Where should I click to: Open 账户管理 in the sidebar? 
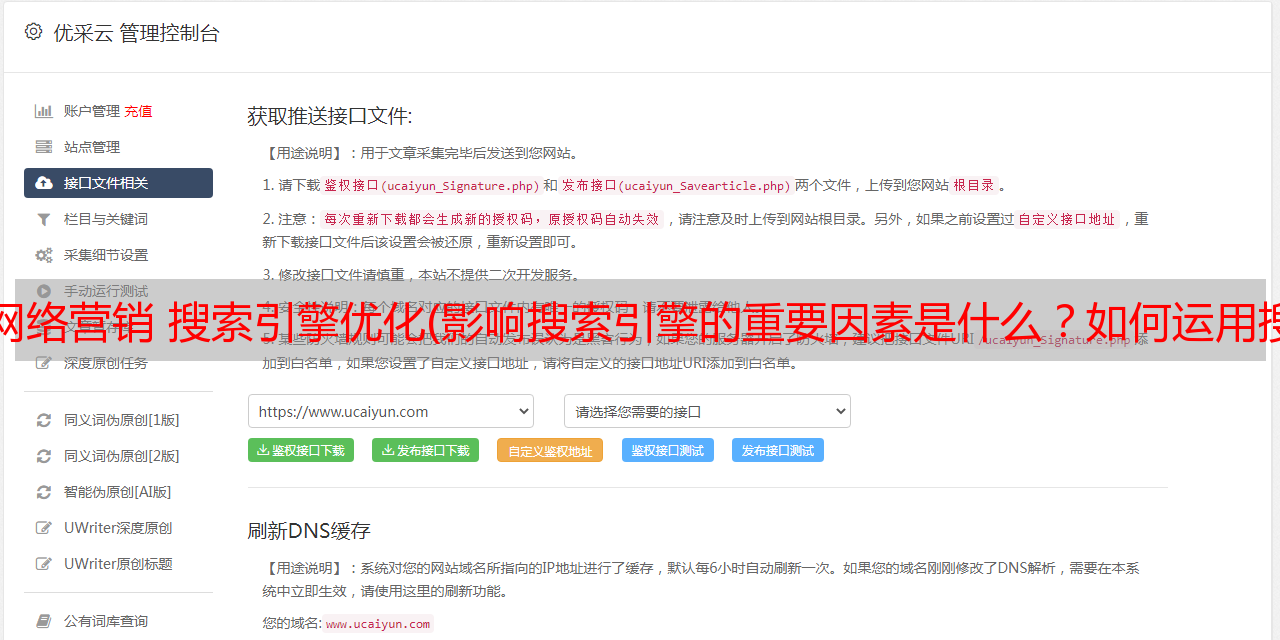click(92, 111)
